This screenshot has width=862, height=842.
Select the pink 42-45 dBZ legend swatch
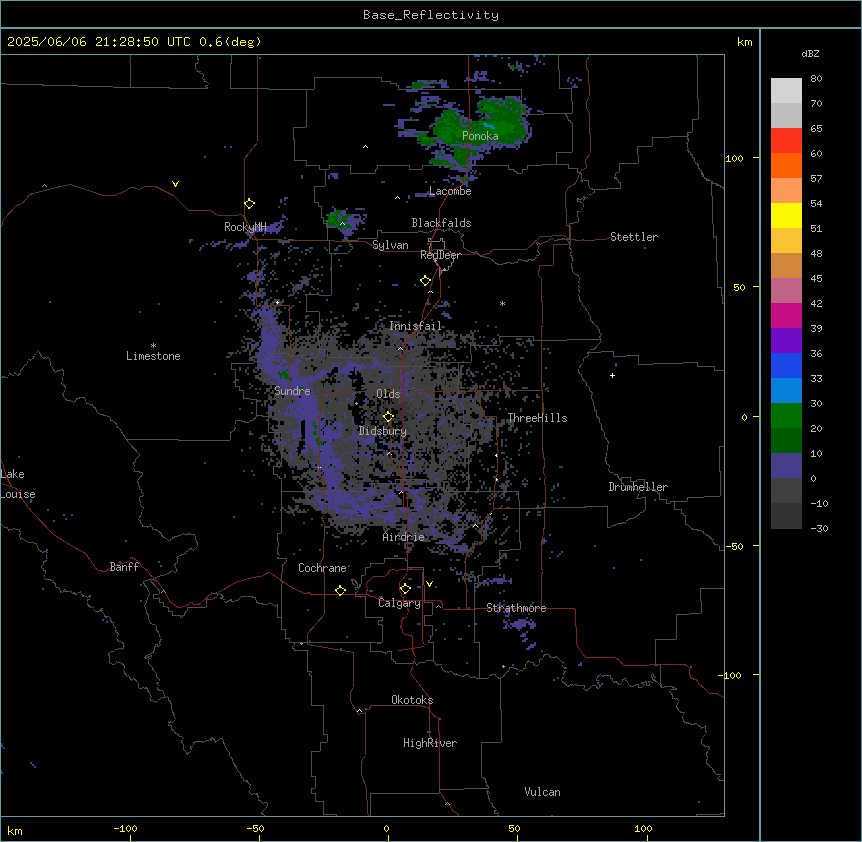pos(786,290)
